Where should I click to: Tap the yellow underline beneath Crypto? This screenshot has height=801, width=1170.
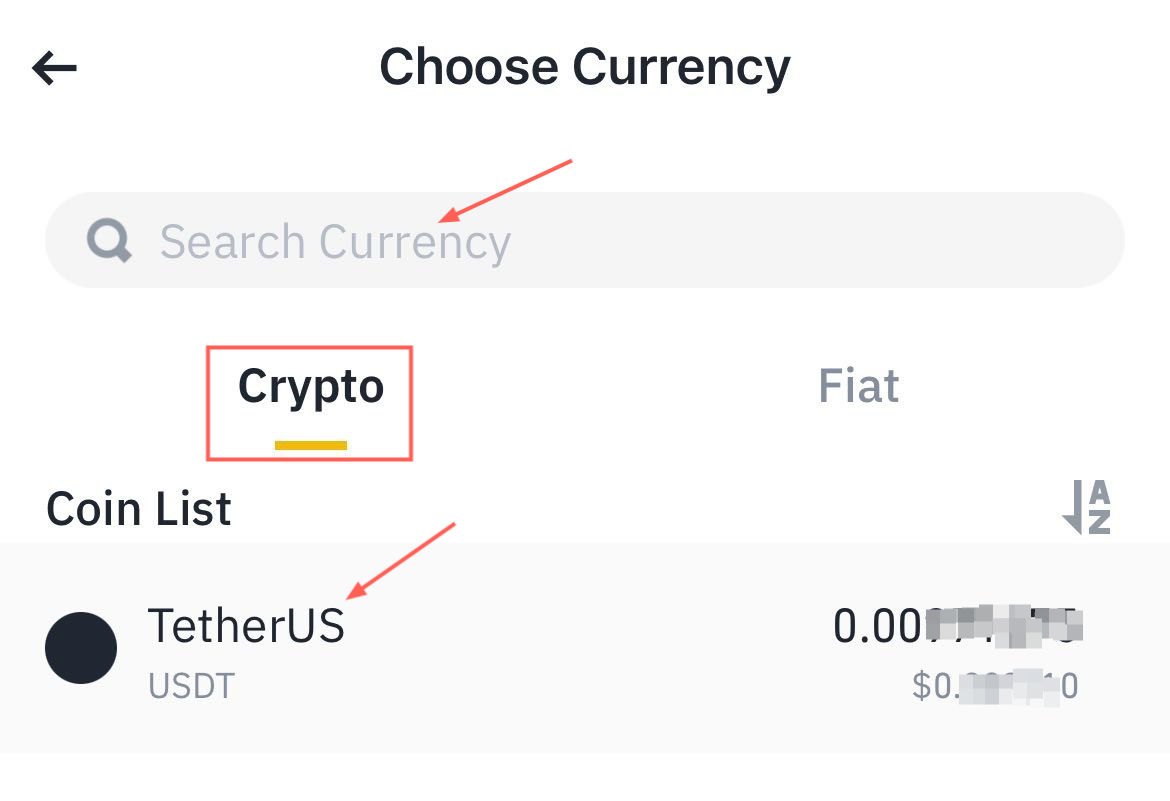[x=310, y=446]
